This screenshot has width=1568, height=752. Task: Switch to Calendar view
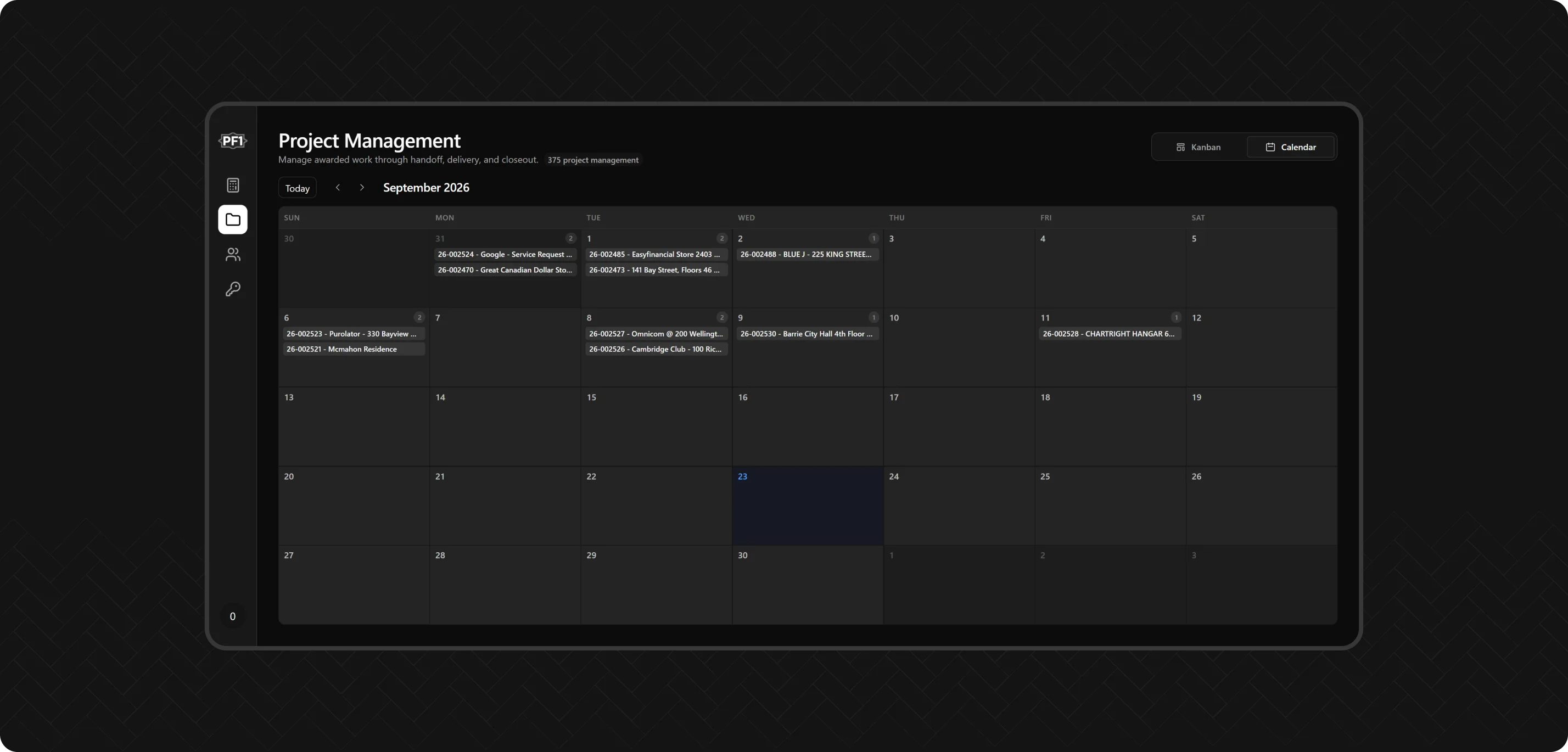pos(1290,147)
